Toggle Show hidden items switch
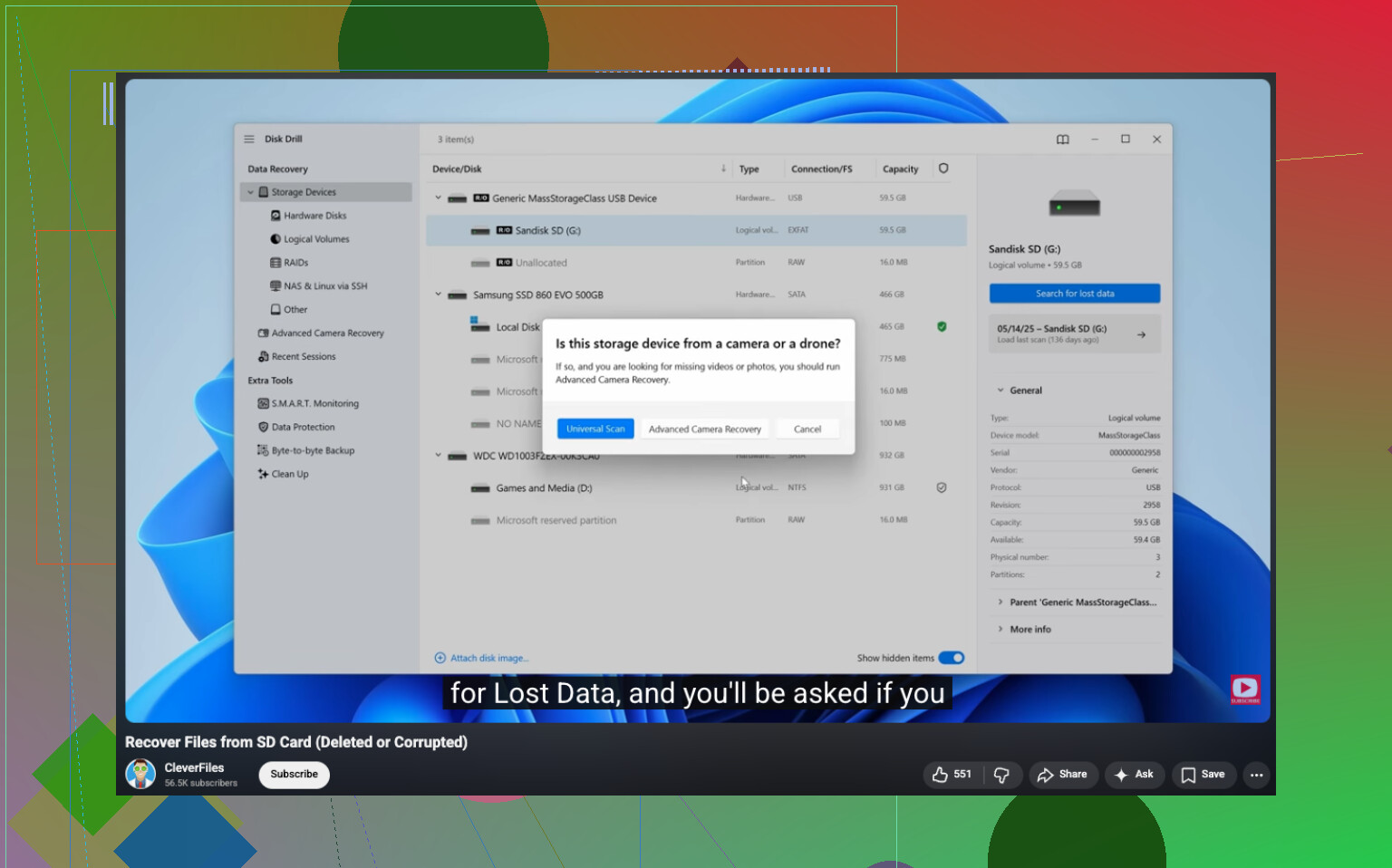The height and width of the screenshot is (868, 1392). pos(951,659)
